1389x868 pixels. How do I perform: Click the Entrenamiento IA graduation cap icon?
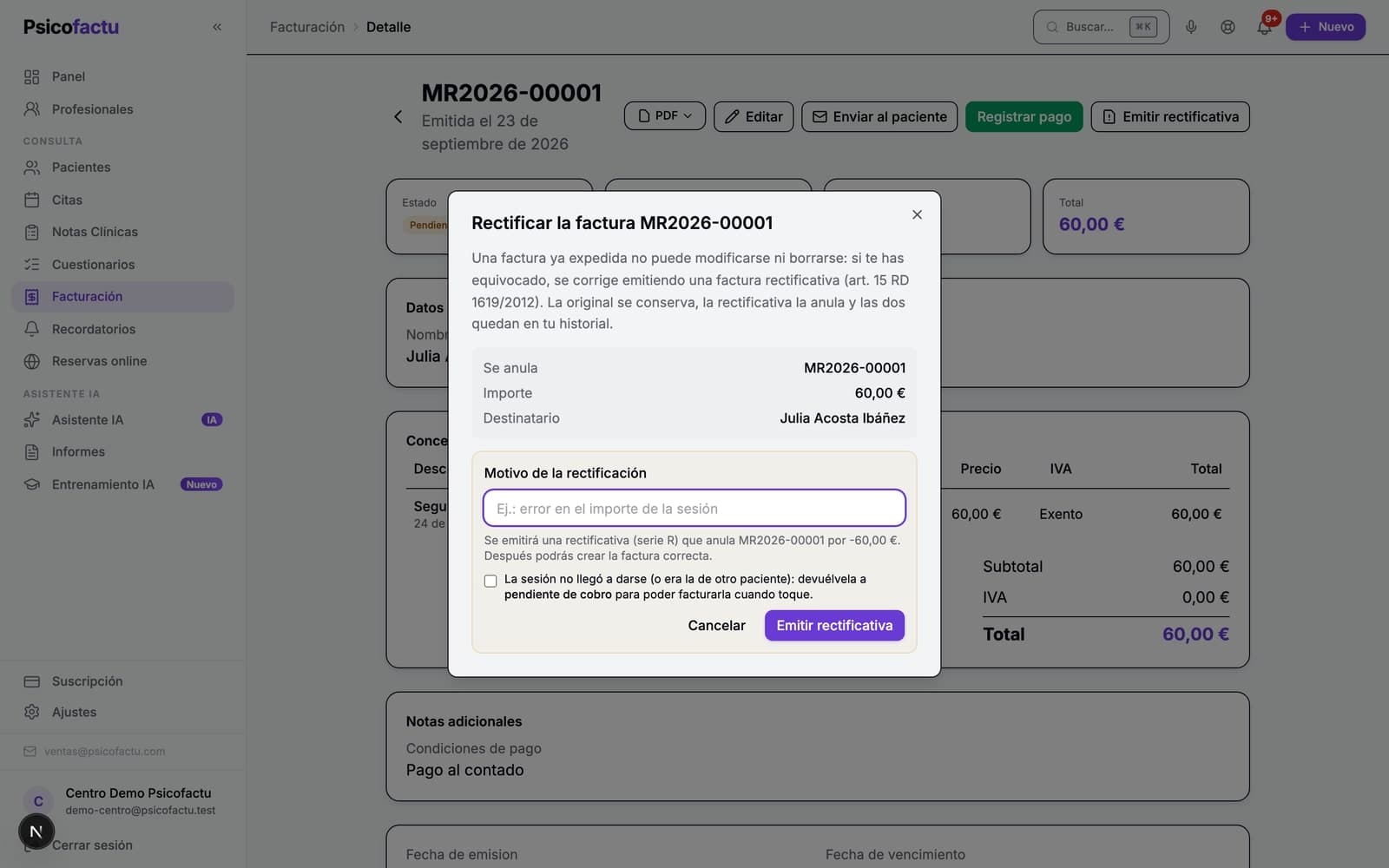[x=32, y=484]
